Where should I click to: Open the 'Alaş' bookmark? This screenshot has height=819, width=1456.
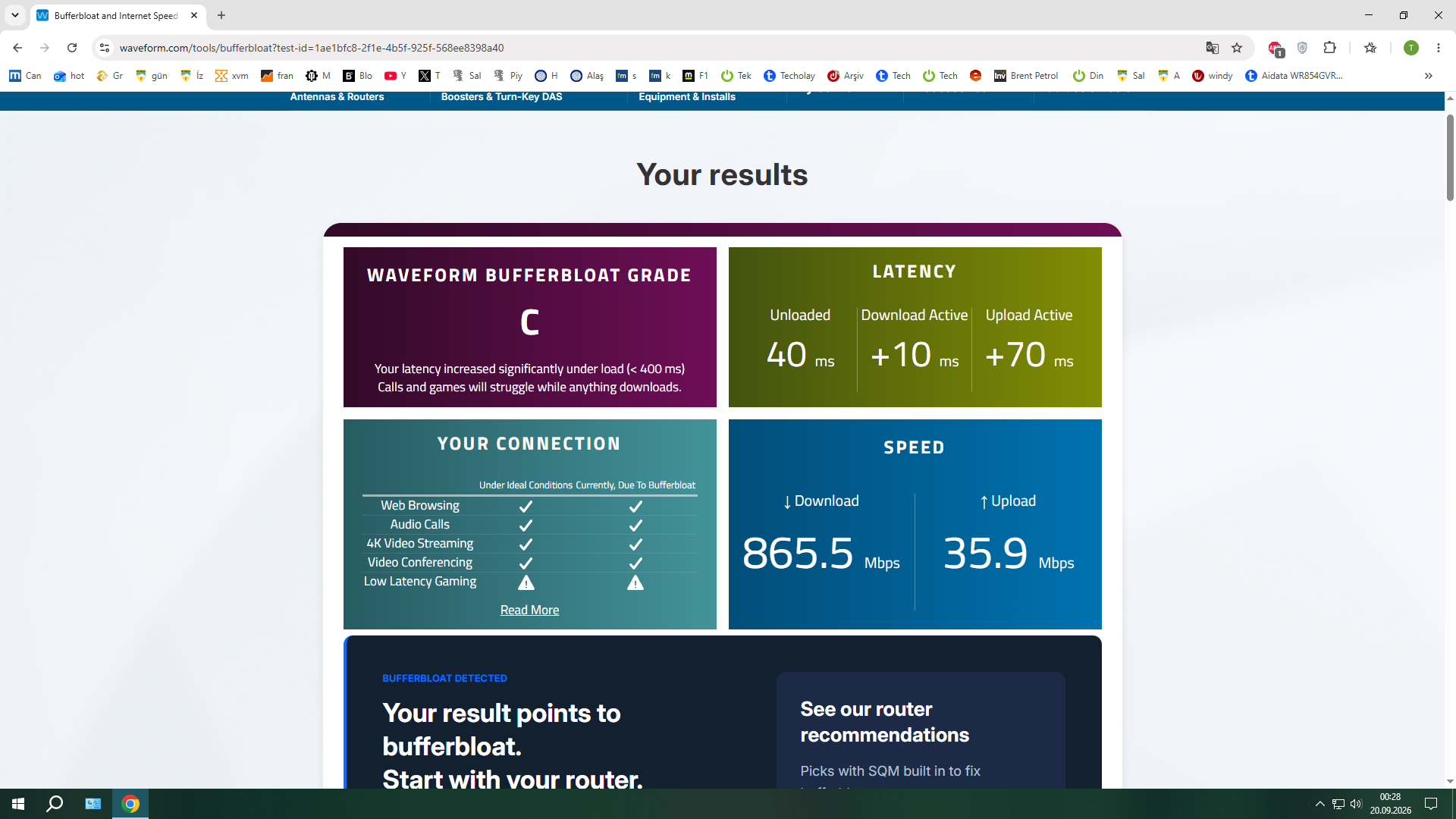pos(587,76)
